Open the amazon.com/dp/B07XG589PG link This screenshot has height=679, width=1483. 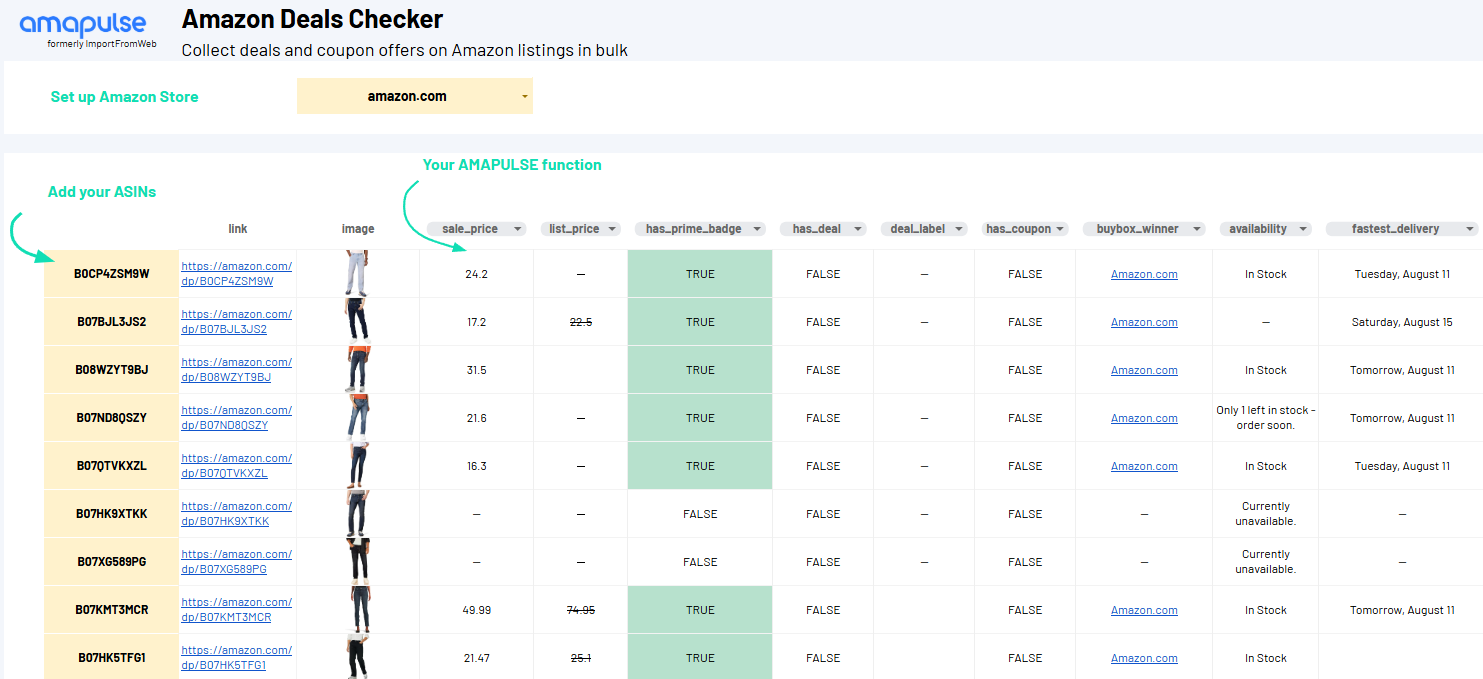237,562
